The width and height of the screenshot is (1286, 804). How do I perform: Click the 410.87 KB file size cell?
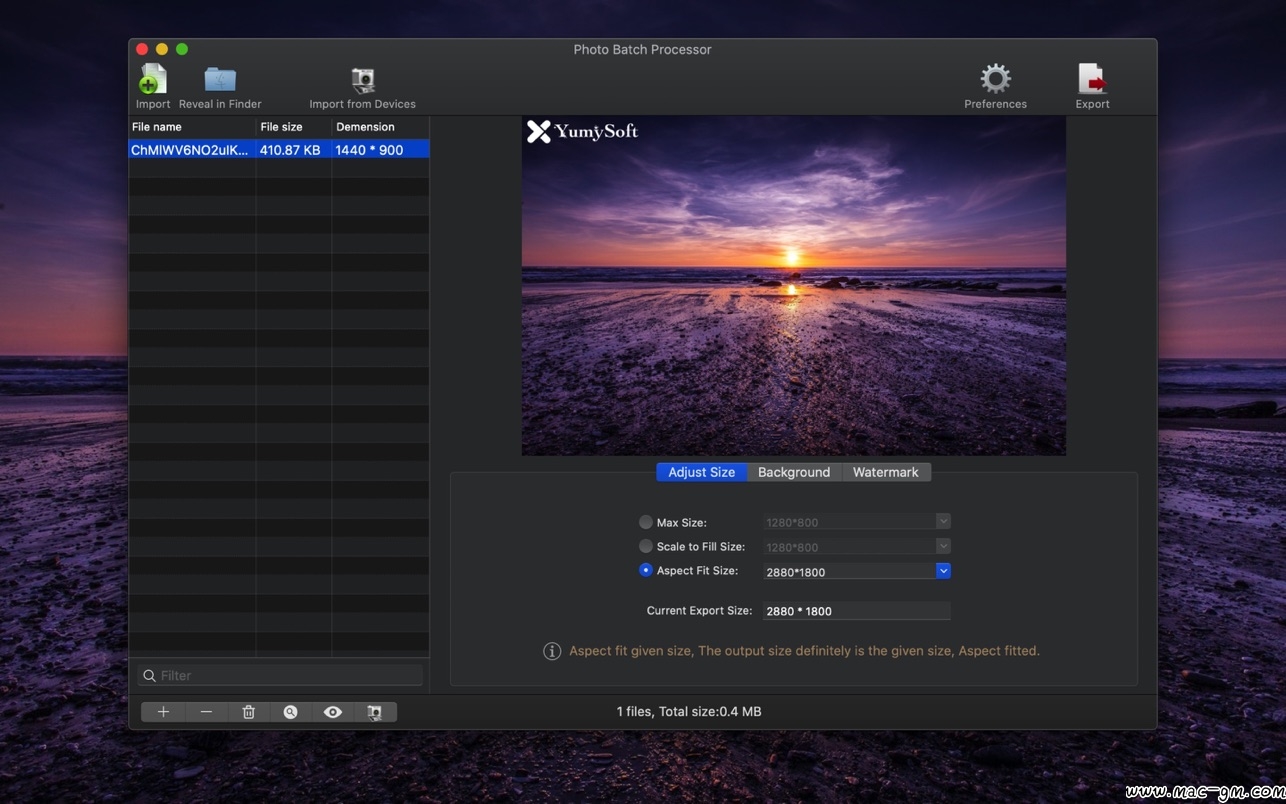(290, 150)
